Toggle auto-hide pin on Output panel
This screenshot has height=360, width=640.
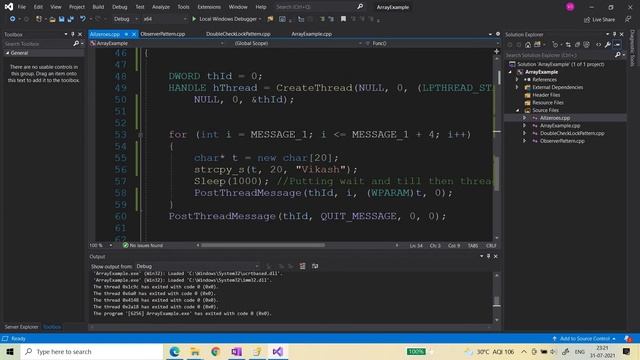488,256
